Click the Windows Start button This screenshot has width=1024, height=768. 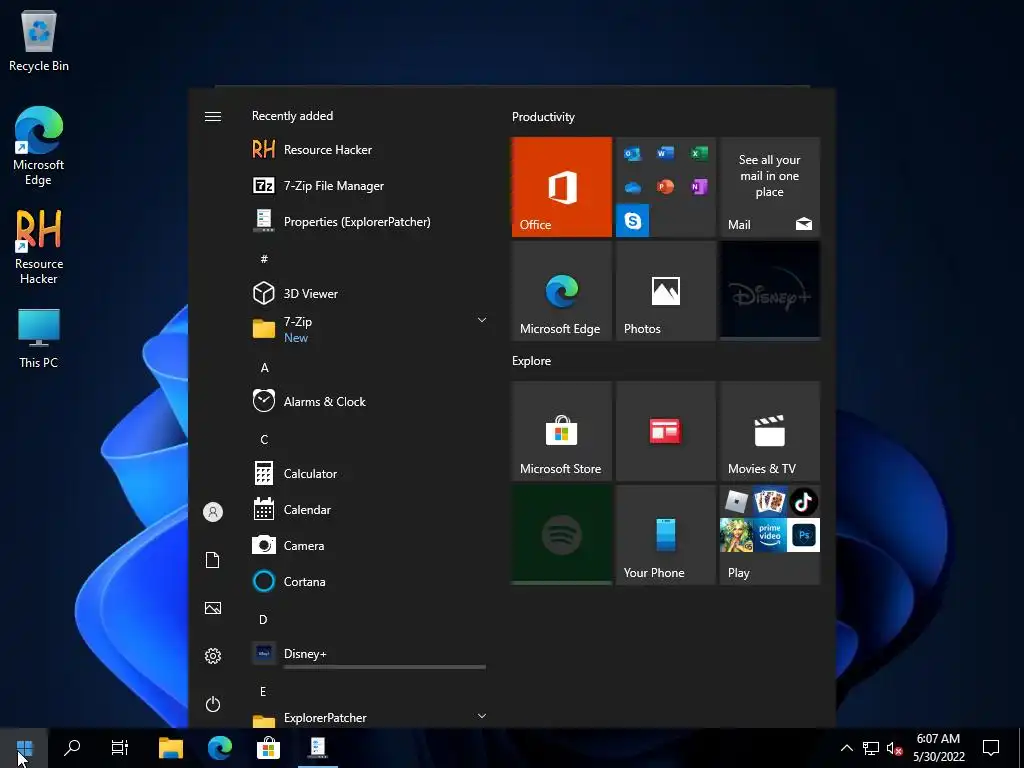24,748
